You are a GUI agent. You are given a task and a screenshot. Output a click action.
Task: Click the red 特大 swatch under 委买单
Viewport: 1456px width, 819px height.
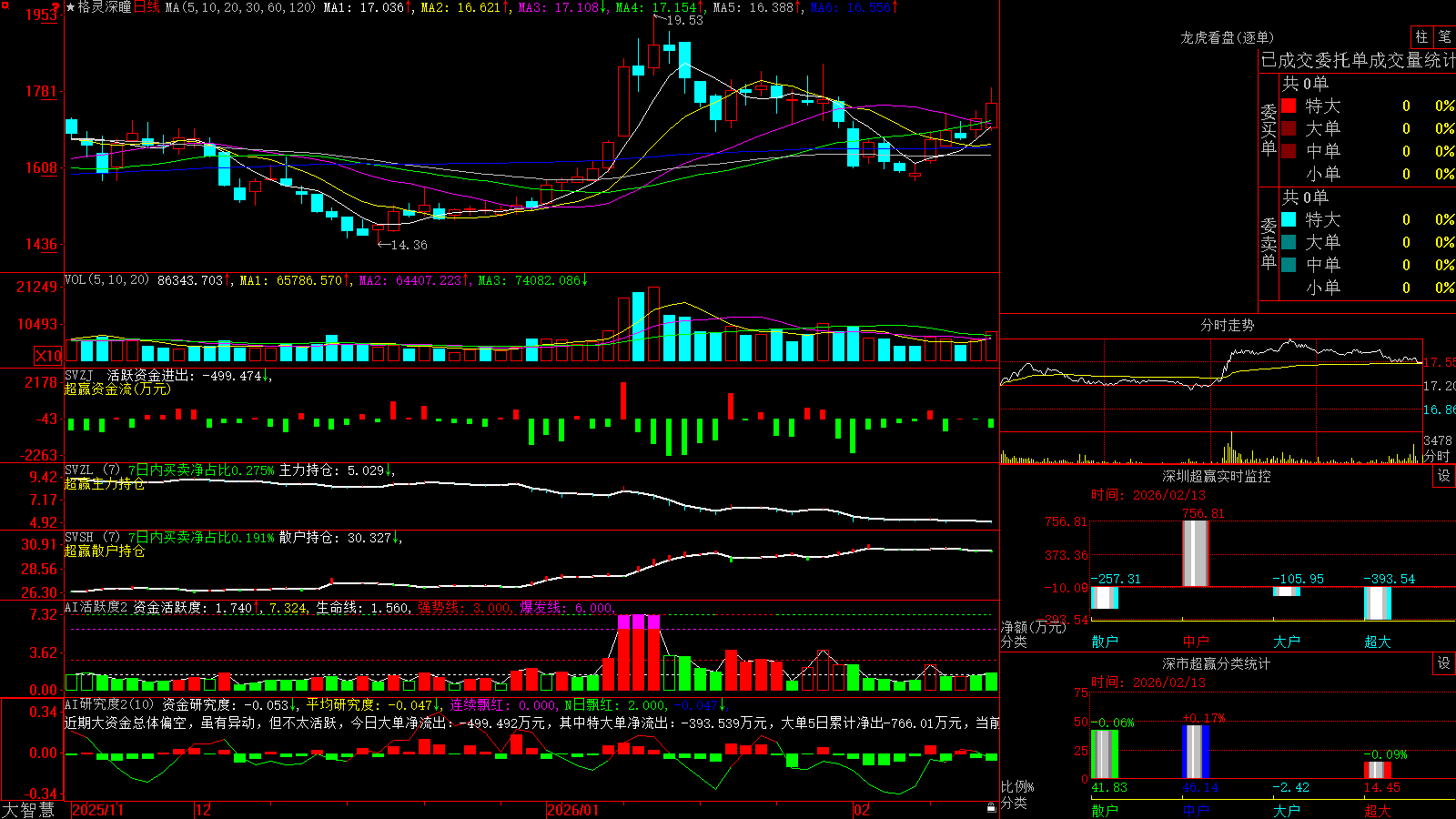pyautogui.click(x=1289, y=106)
